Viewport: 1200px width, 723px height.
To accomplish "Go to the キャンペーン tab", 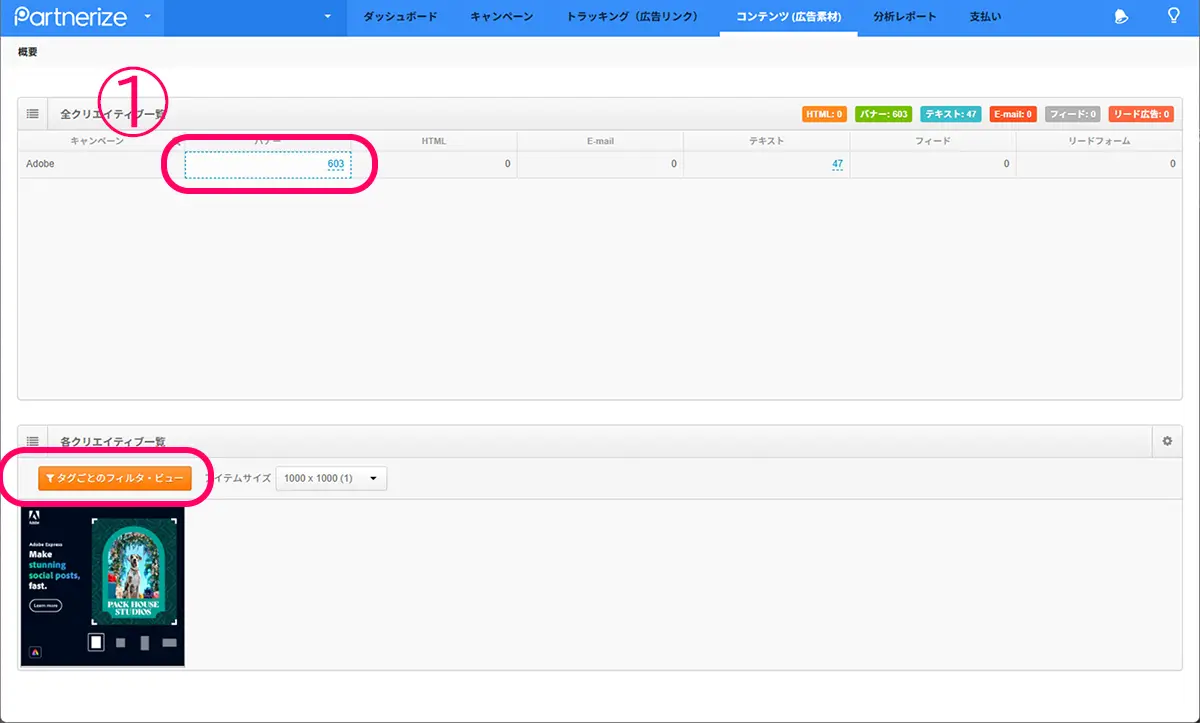I will coord(501,17).
